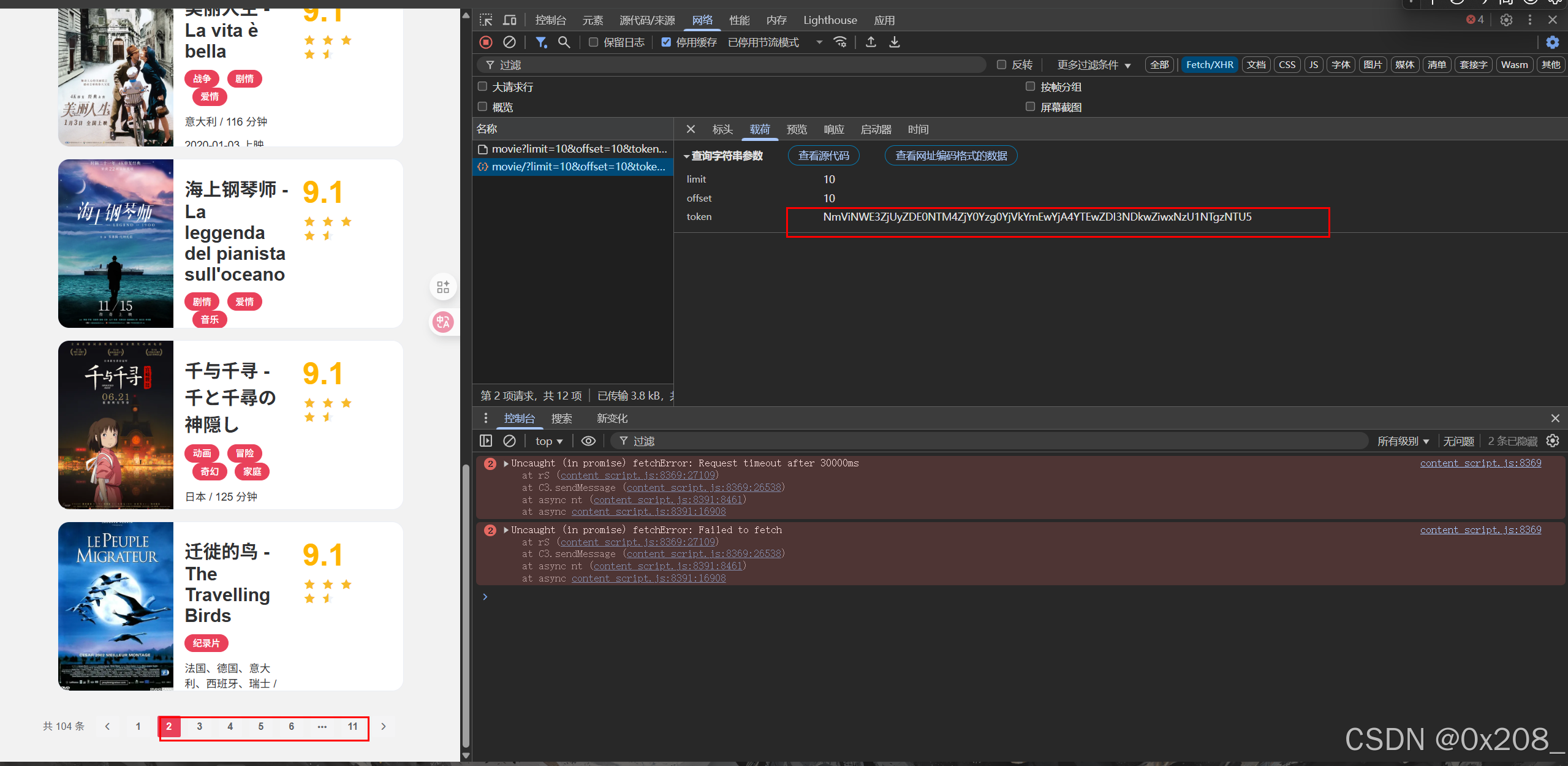
Task: Enable 屏幕截图 checkbox
Action: [1031, 107]
